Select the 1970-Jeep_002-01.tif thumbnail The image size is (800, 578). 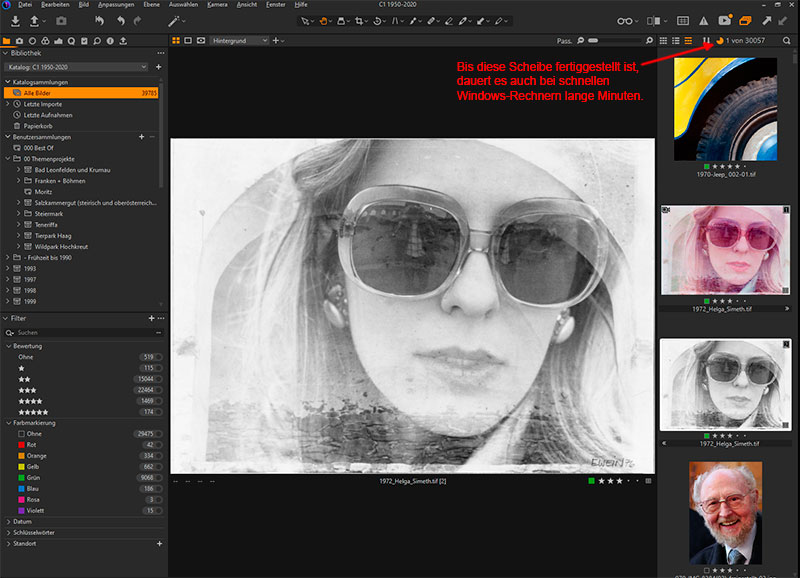click(725, 109)
